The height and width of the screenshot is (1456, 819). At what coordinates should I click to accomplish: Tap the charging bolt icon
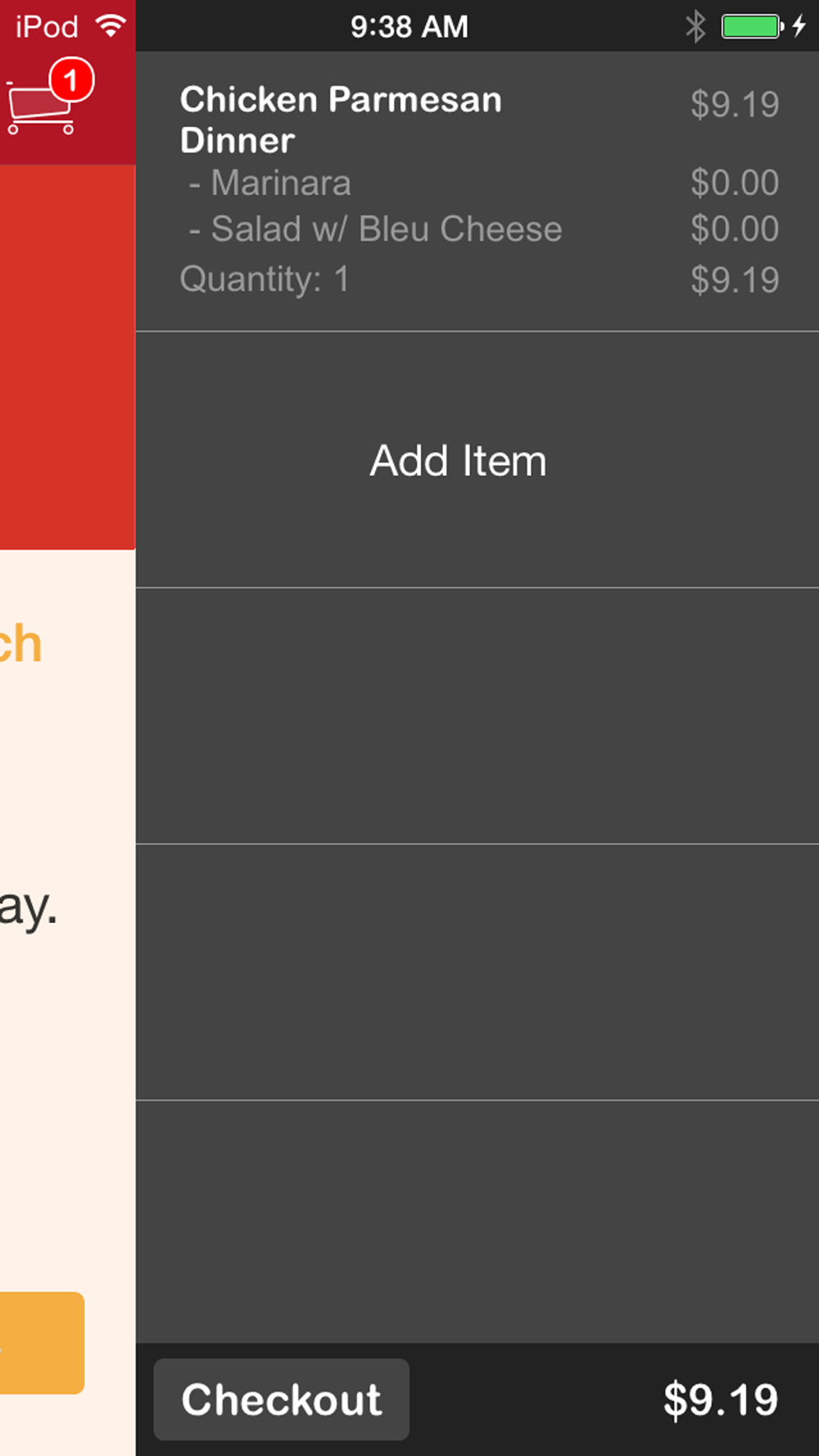point(799,26)
